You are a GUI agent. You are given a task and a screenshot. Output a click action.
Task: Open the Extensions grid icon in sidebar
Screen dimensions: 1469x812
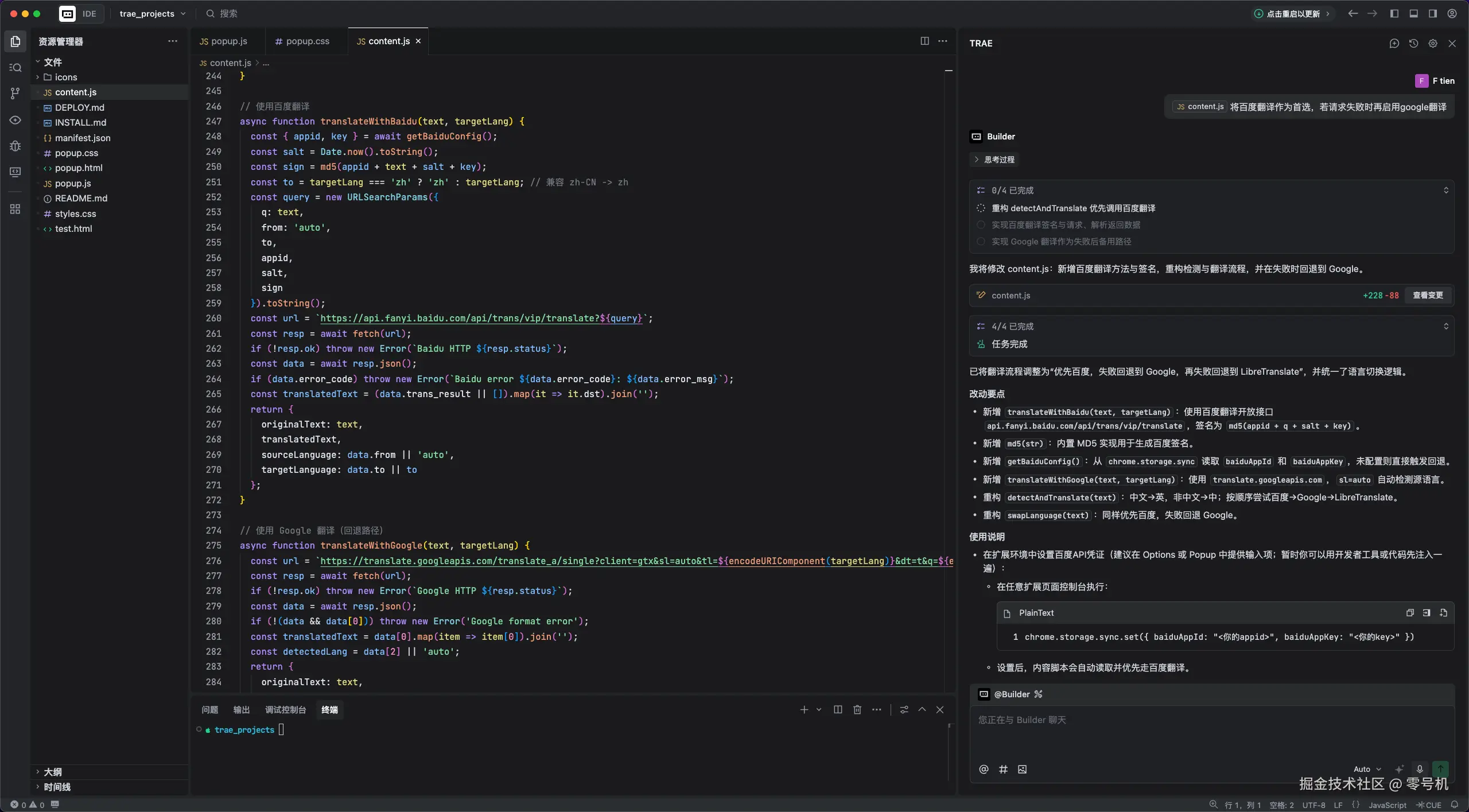click(15, 209)
